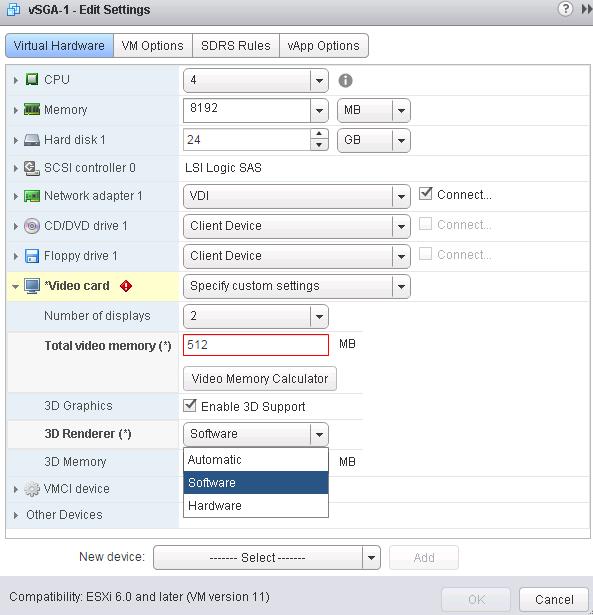593x615 pixels.
Task: Click the Total video memory input field
Action: click(256, 345)
